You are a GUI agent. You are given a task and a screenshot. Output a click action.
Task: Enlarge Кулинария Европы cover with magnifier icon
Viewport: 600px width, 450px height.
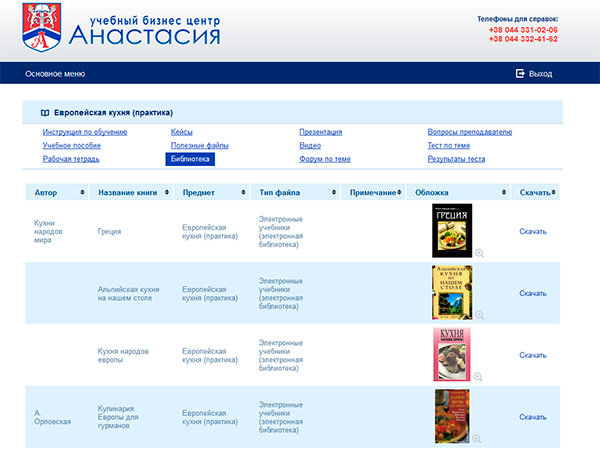479,438
